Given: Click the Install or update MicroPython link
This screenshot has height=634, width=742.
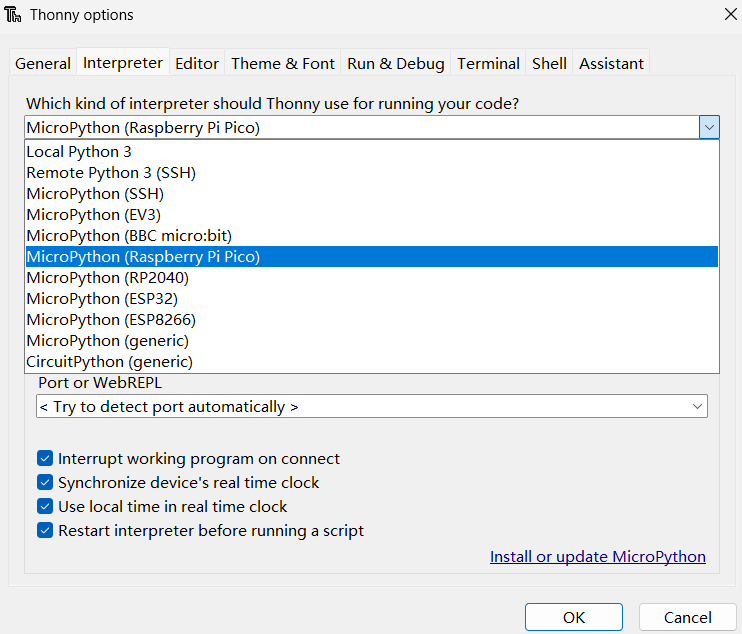Looking at the screenshot, I should pos(597,557).
